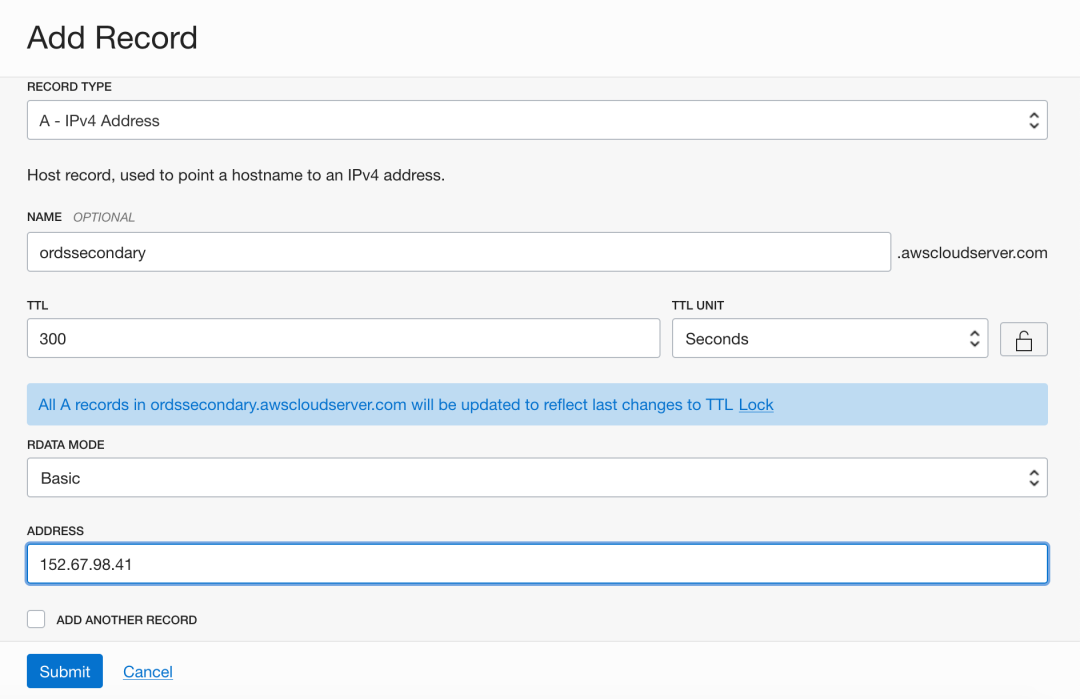
Task: Open the TTL Unit Seconds dropdown
Action: click(829, 339)
